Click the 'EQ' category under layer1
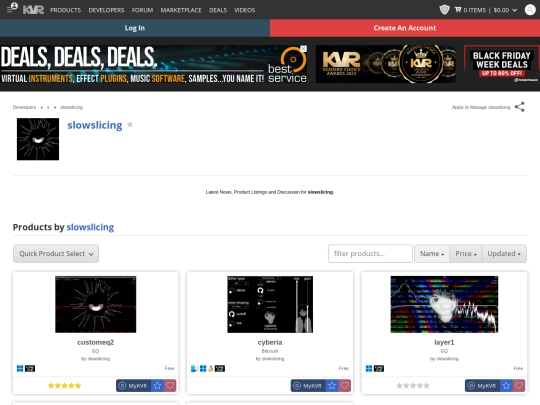This screenshot has height=405, width=540. (x=444, y=351)
